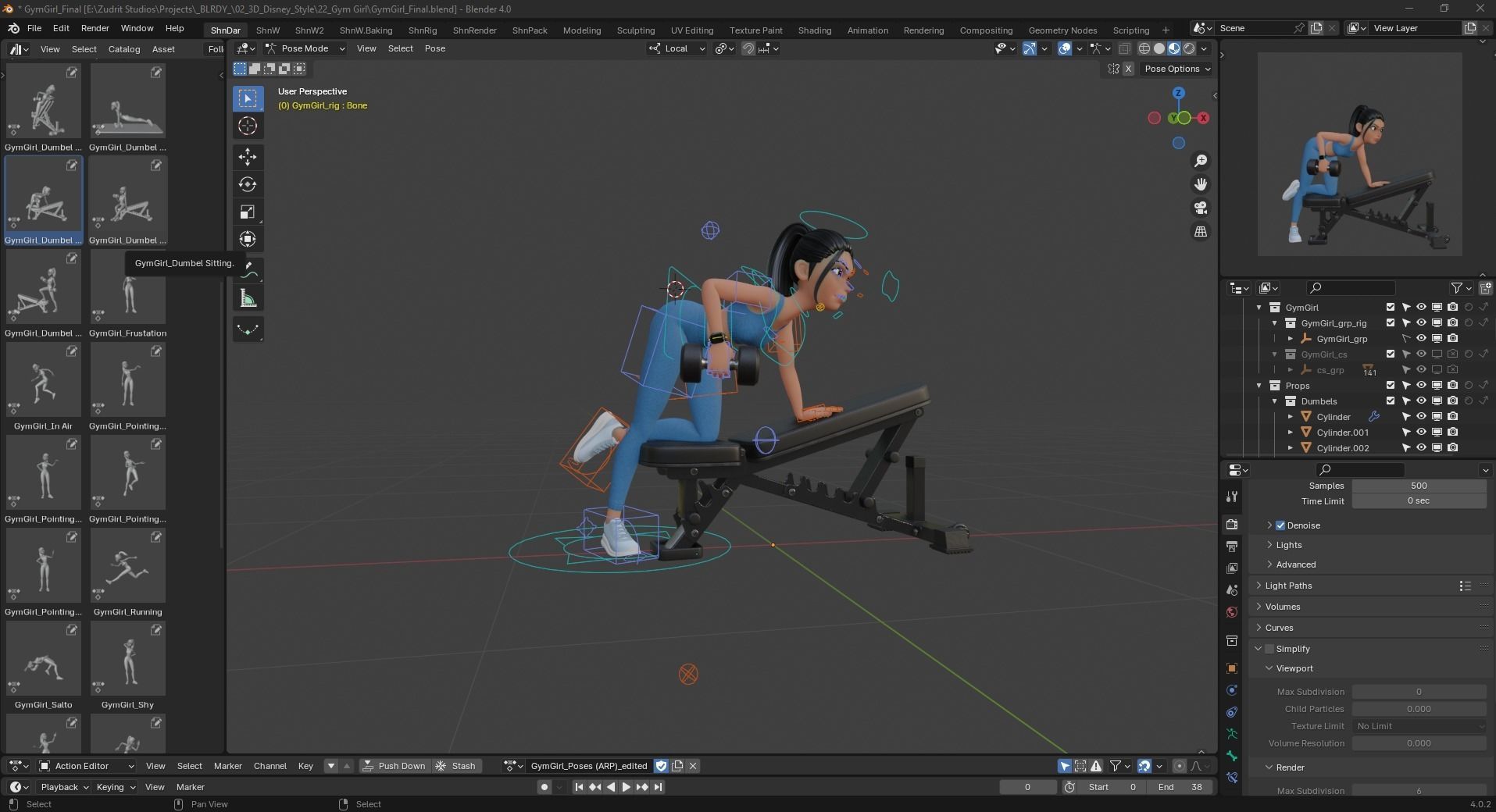
Task: Select the Measure tool
Action: tap(248, 298)
